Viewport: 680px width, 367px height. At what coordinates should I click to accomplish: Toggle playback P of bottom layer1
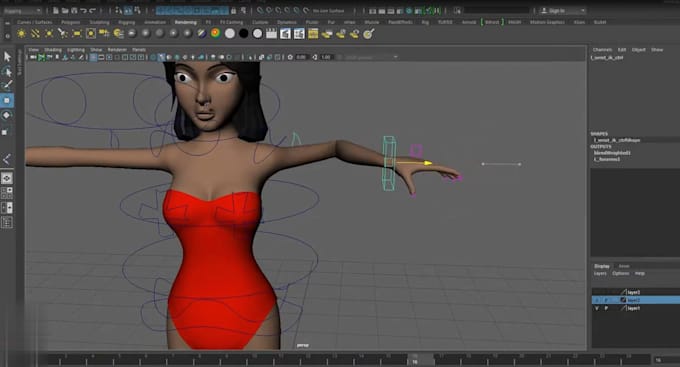(606, 308)
